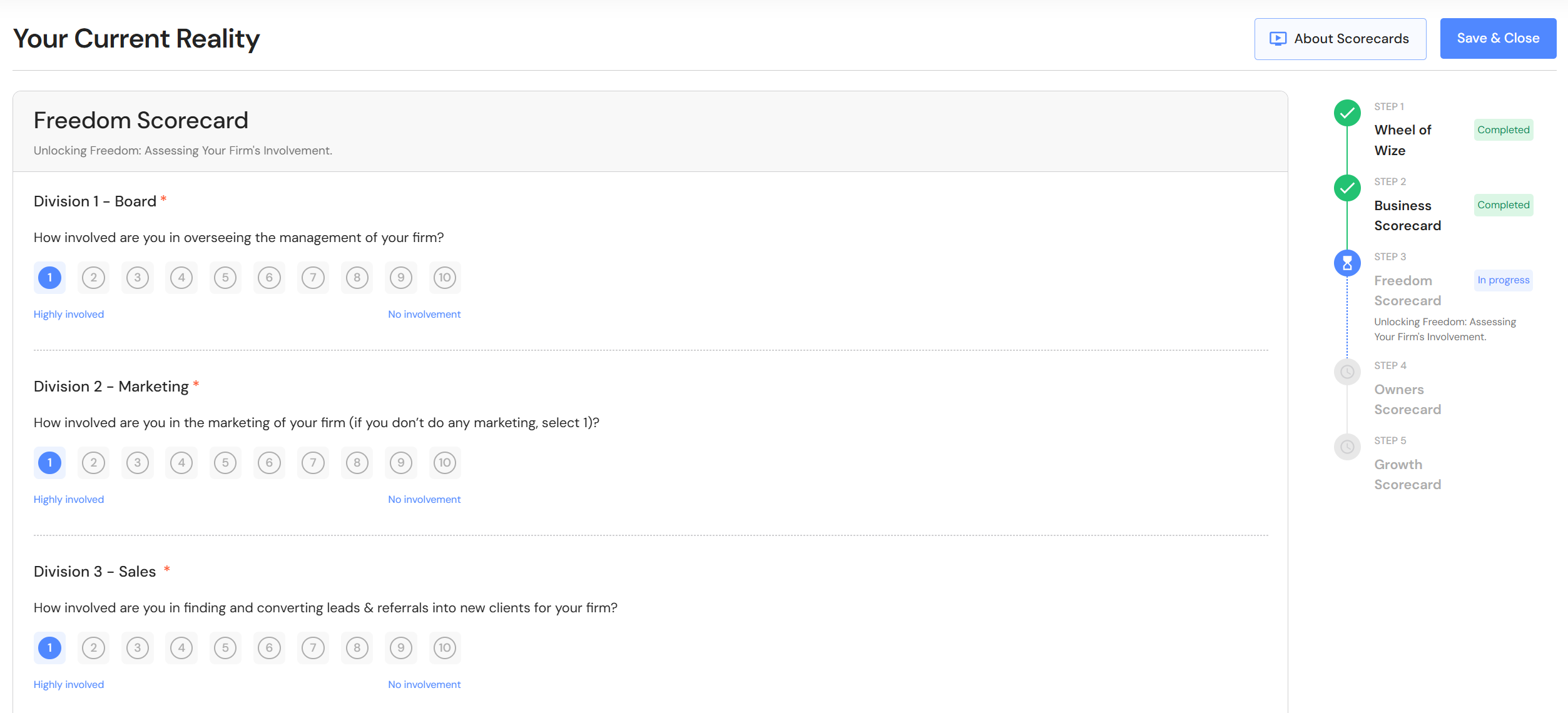Open Business Scorecard step
Viewport: 1568px width, 713px height.
click(x=1407, y=216)
